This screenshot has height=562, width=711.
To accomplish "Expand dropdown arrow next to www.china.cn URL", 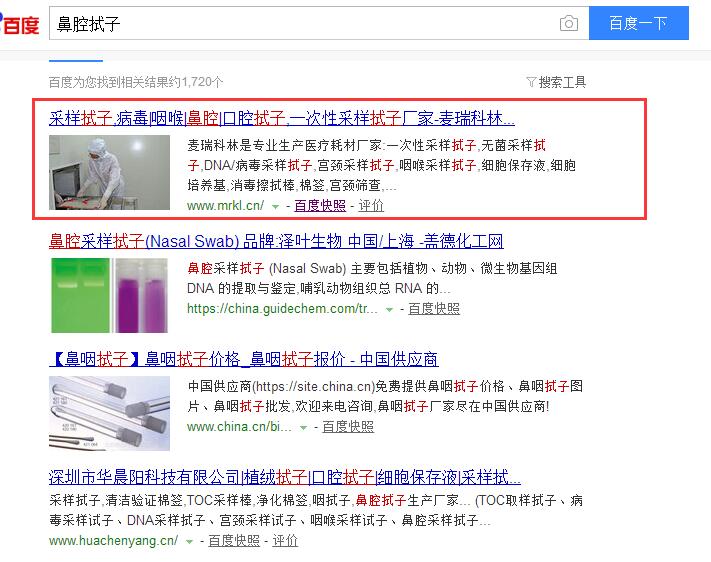I will pos(303,428).
